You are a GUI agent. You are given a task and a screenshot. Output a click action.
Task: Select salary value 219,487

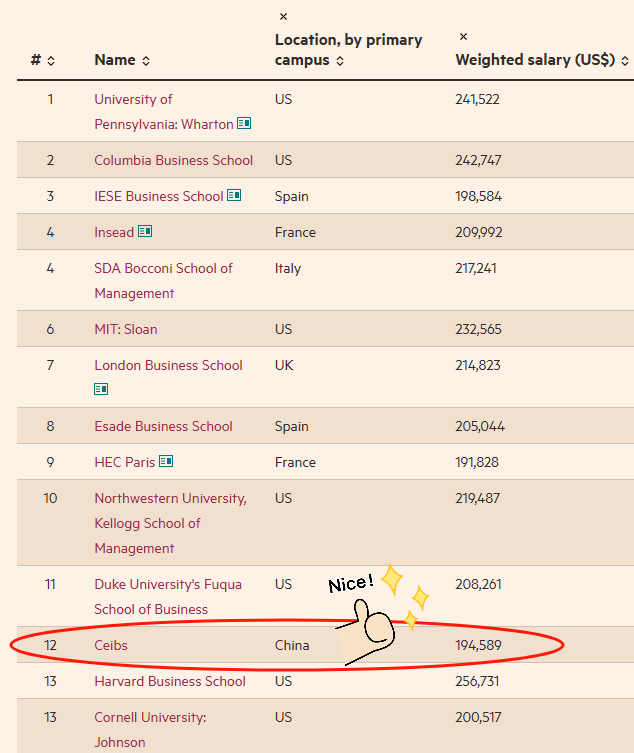coord(478,498)
